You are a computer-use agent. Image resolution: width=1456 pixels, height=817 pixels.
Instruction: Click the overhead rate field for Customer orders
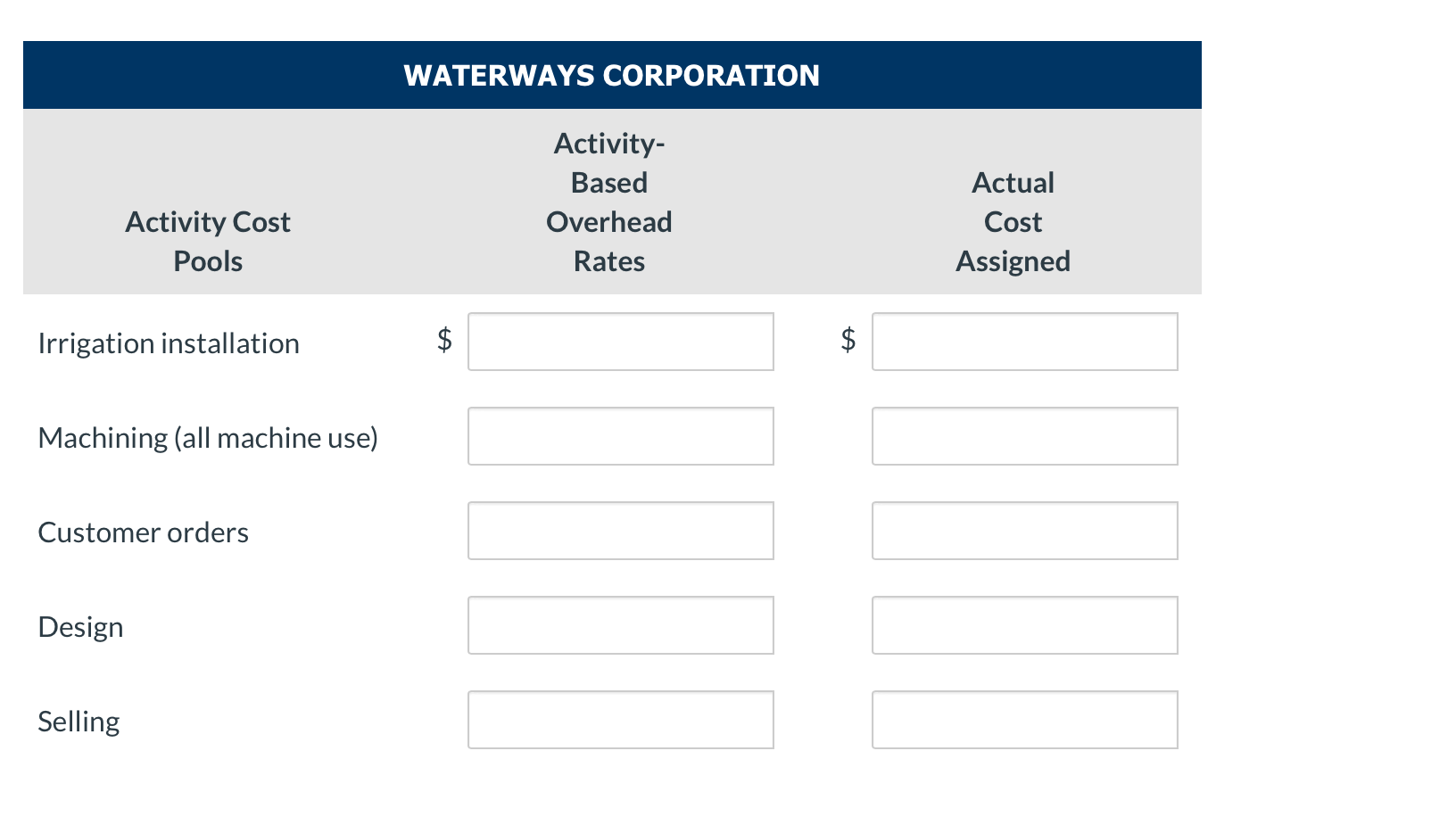pos(620,531)
